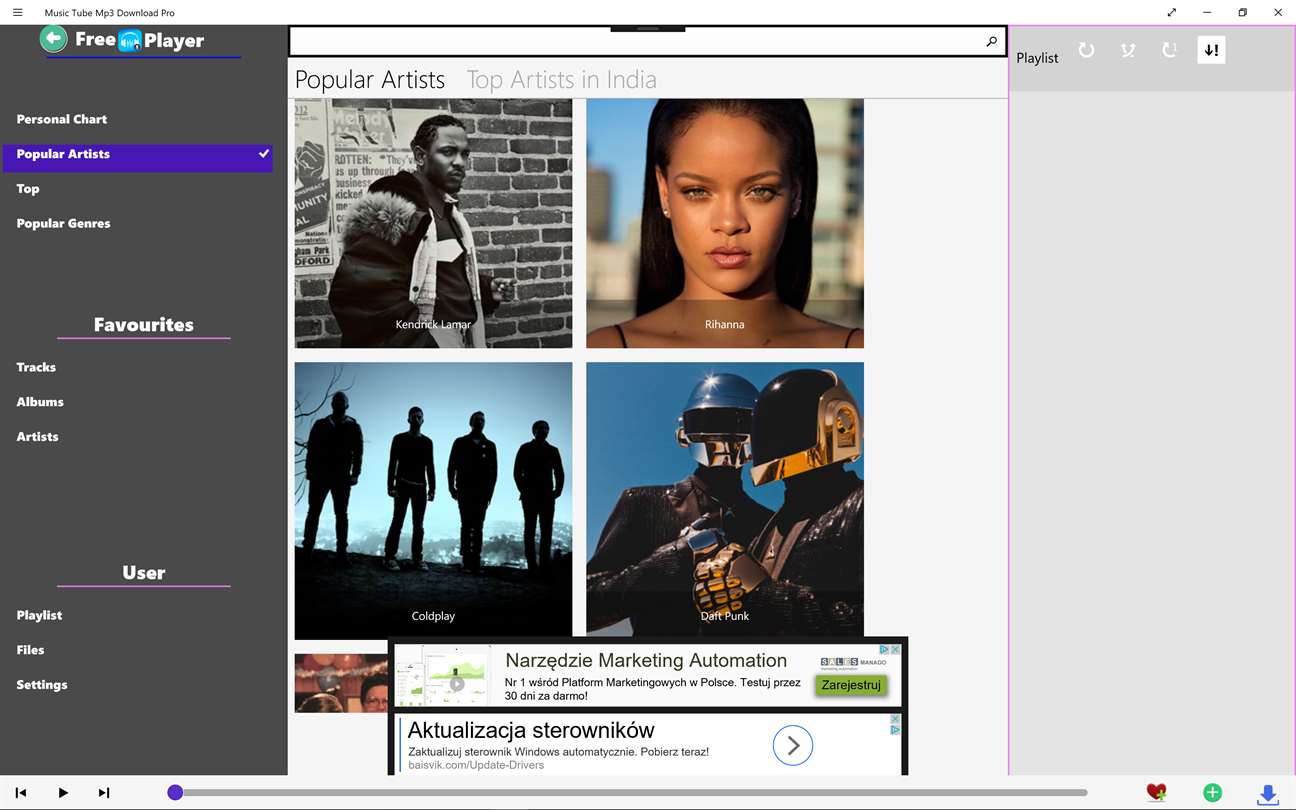Click the User section heading
The width and height of the screenshot is (1296, 810).
point(144,572)
